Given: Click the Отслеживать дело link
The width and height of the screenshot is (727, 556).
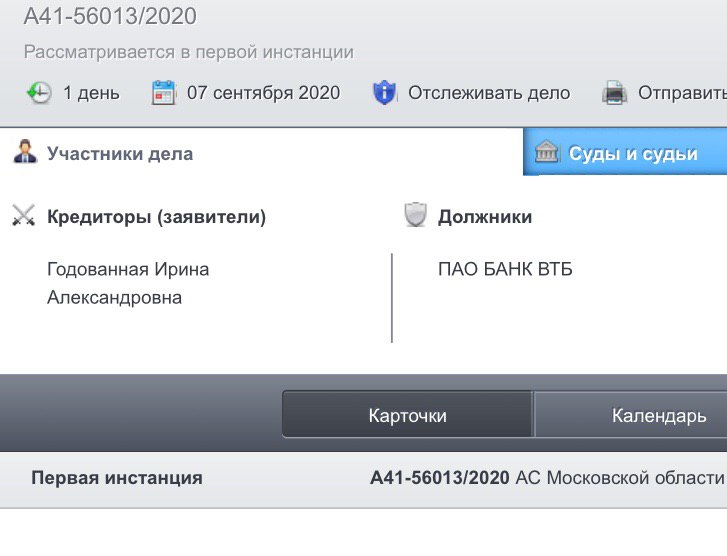Looking at the screenshot, I should tap(489, 93).
